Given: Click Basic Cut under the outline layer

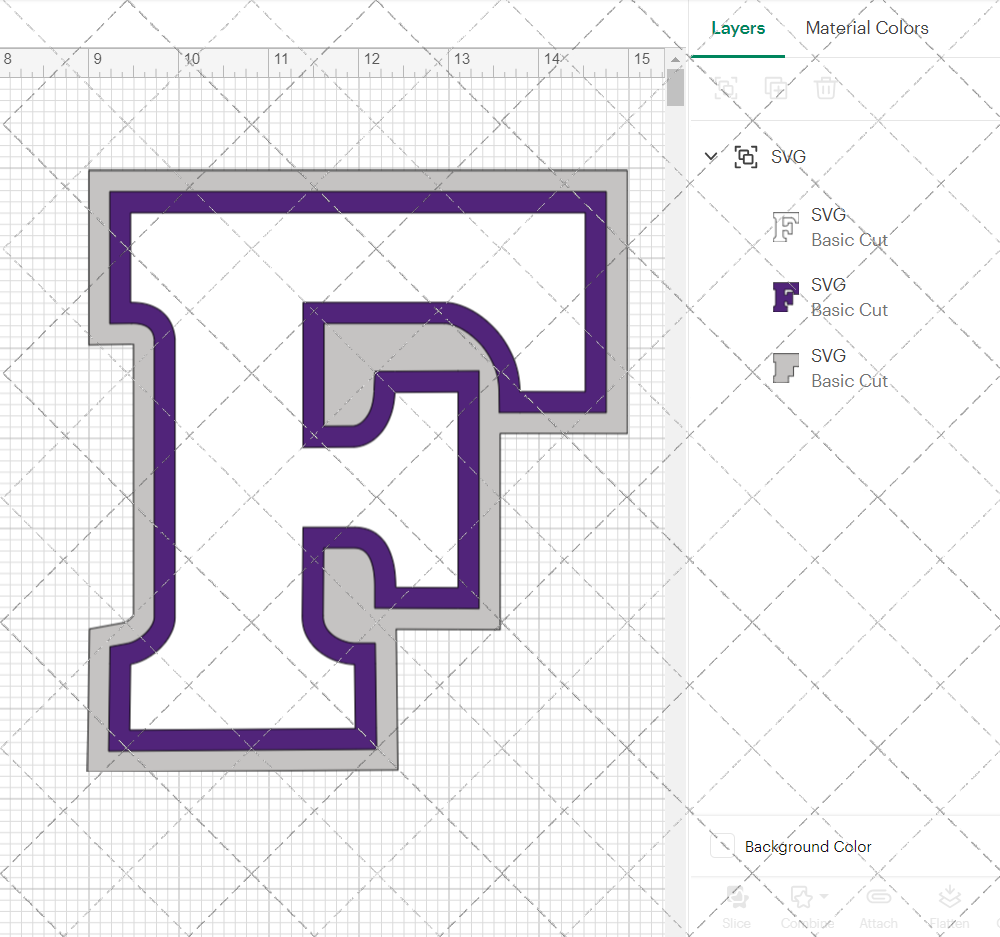Looking at the screenshot, I should tap(849, 240).
